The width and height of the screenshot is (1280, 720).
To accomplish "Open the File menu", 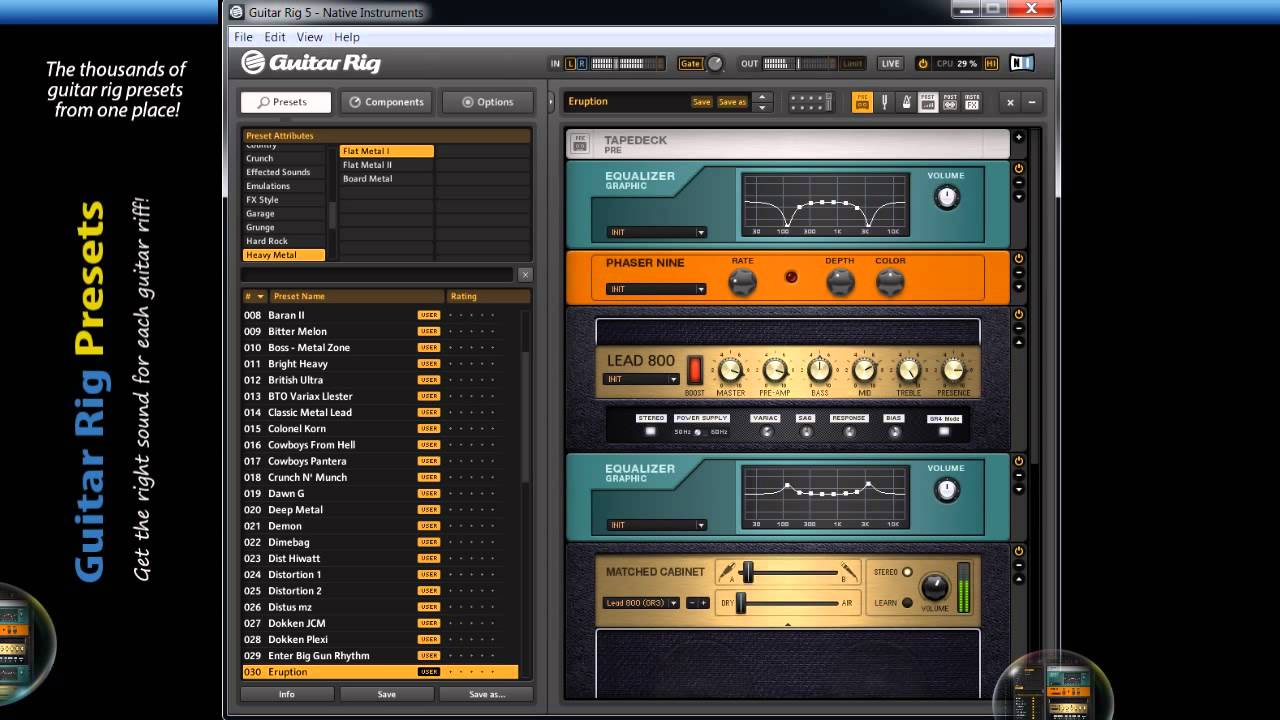I will point(243,37).
